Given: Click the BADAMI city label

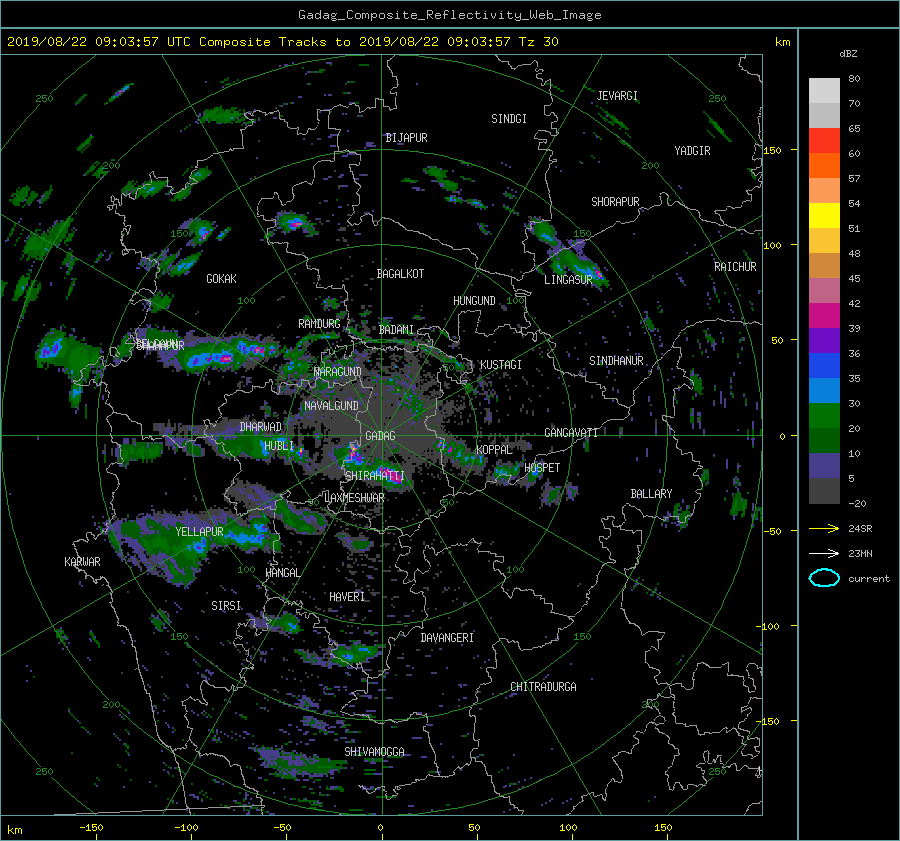Looking at the screenshot, I should [x=396, y=330].
